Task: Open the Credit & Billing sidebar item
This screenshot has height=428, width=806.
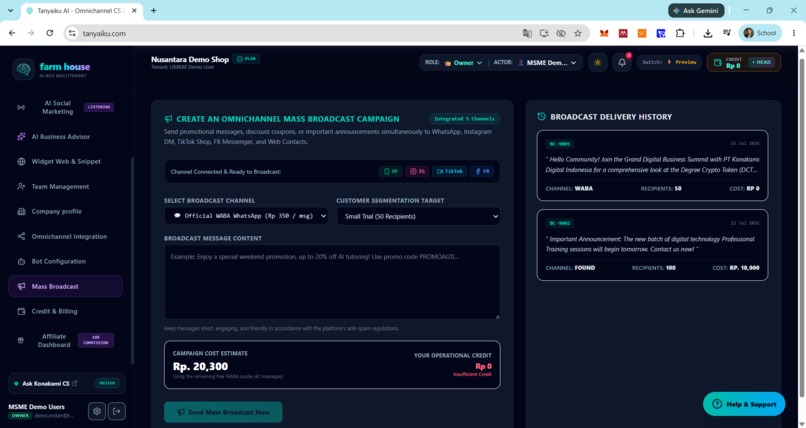Action: click(65, 311)
